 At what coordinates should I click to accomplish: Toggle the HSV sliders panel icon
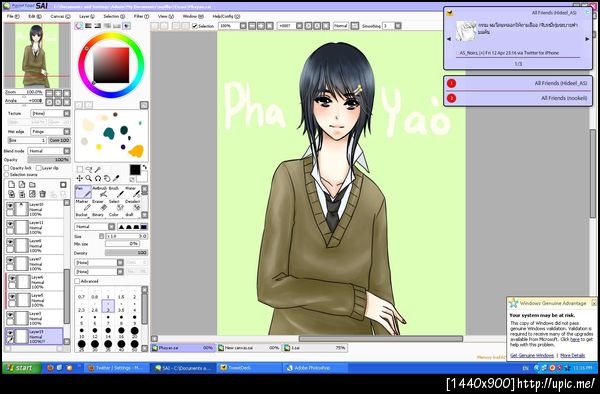[98, 26]
